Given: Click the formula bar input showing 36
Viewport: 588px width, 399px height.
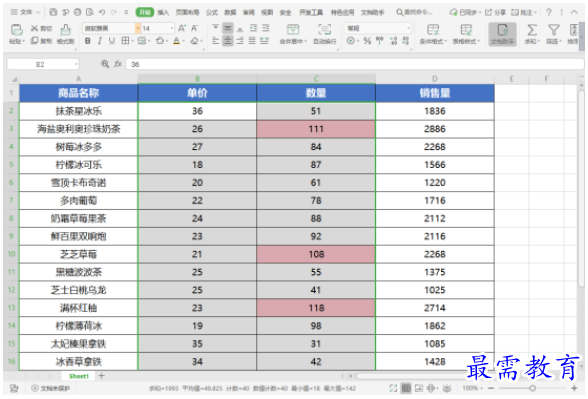Looking at the screenshot, I should point(355,64).
